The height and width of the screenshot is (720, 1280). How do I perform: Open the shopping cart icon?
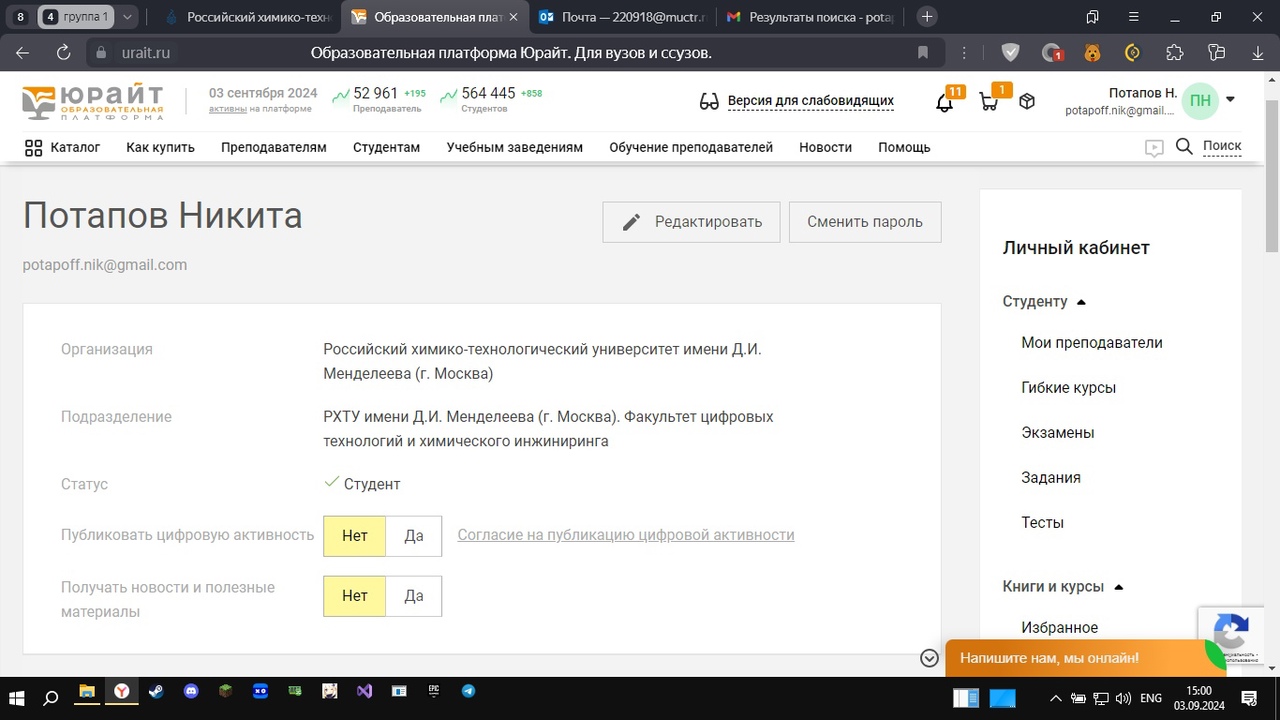989,101
